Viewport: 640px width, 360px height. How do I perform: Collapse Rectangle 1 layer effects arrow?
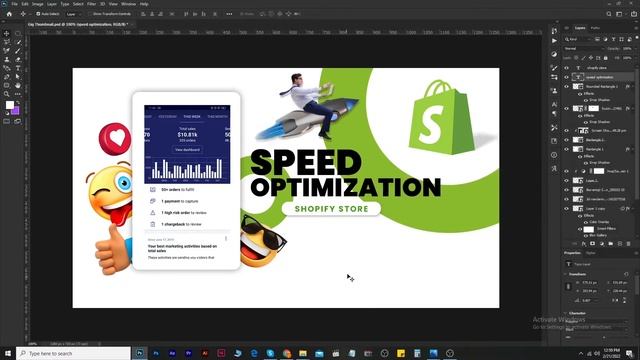point(633,149)
